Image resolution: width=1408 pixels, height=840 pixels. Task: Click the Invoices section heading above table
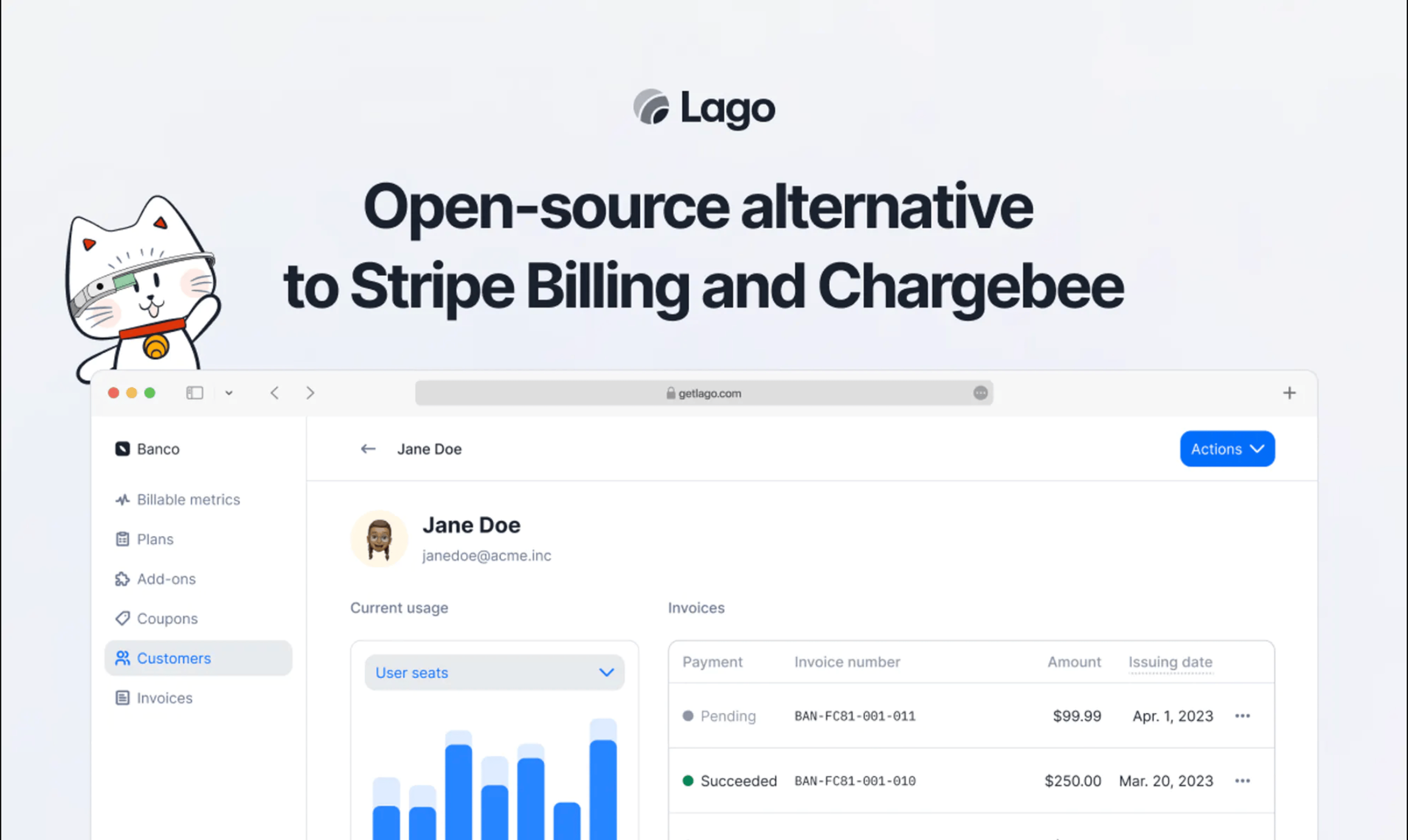pyautogui.click(x=696, y=608)
